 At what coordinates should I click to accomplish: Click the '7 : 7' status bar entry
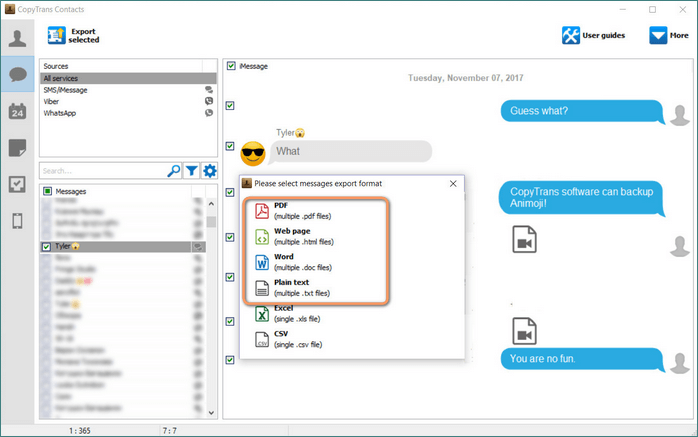(170, 431)
